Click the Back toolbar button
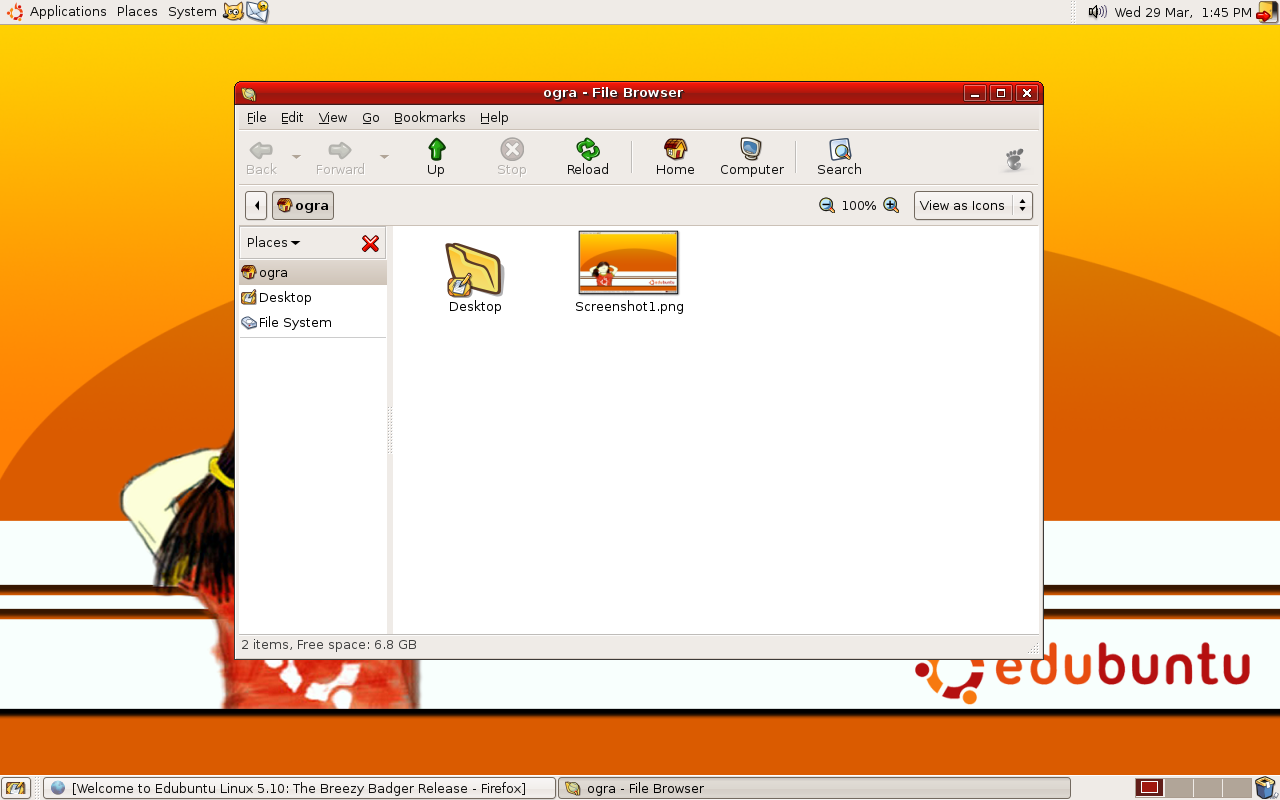 [262, 157]
